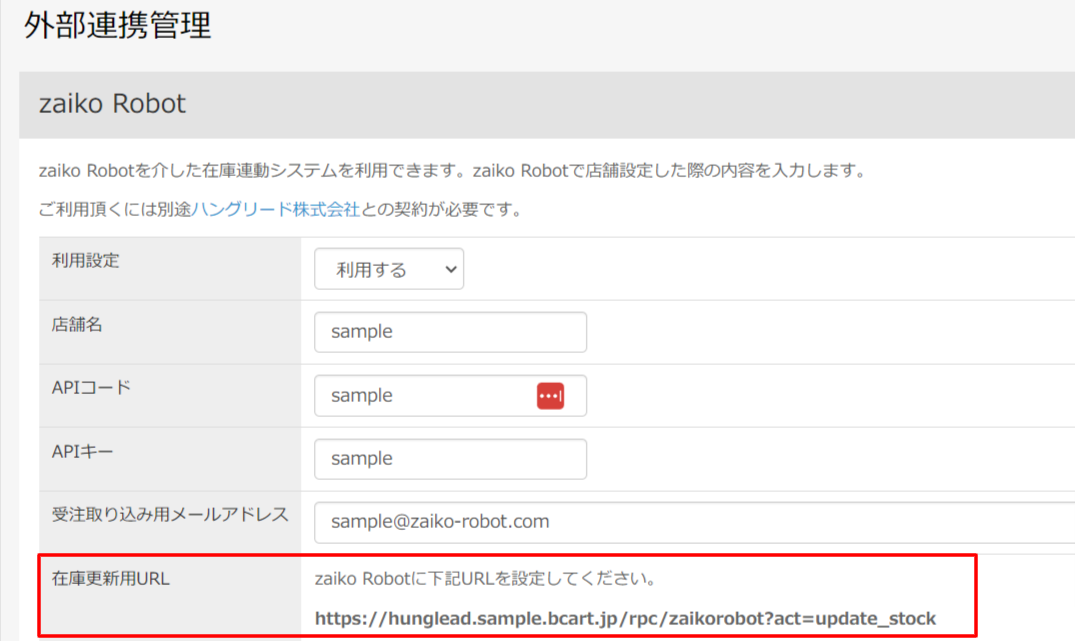This screenshot has width=1075, height=641.
Task: Click the red password manager icon in APIコード field
Action: pos(550,396)
